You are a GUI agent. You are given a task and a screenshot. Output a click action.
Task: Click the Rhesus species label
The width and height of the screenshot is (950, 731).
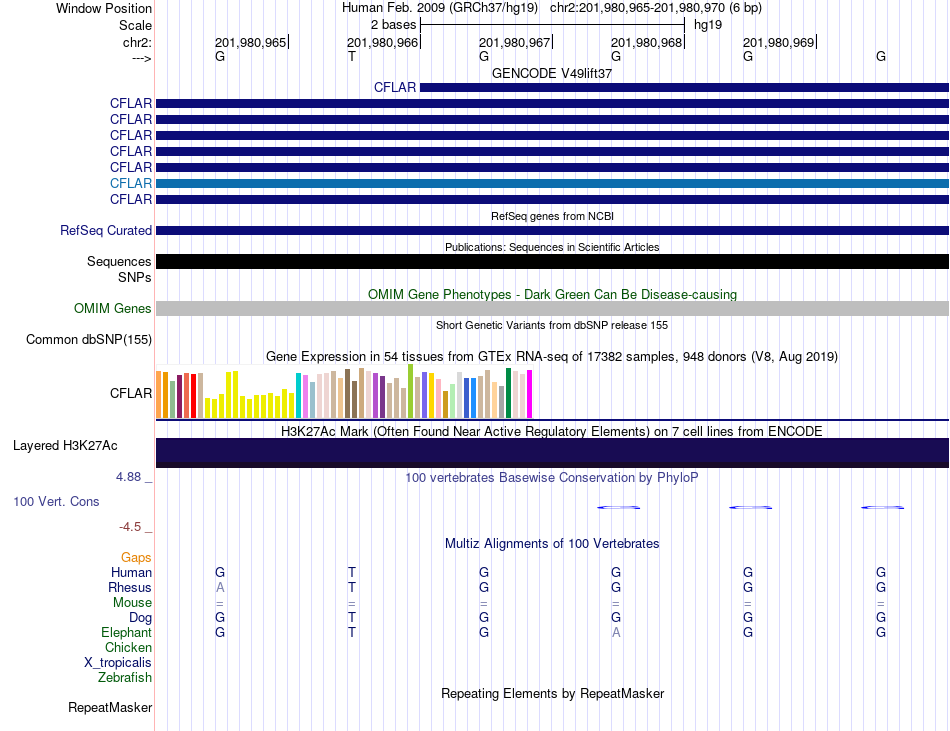pos(130,587)
